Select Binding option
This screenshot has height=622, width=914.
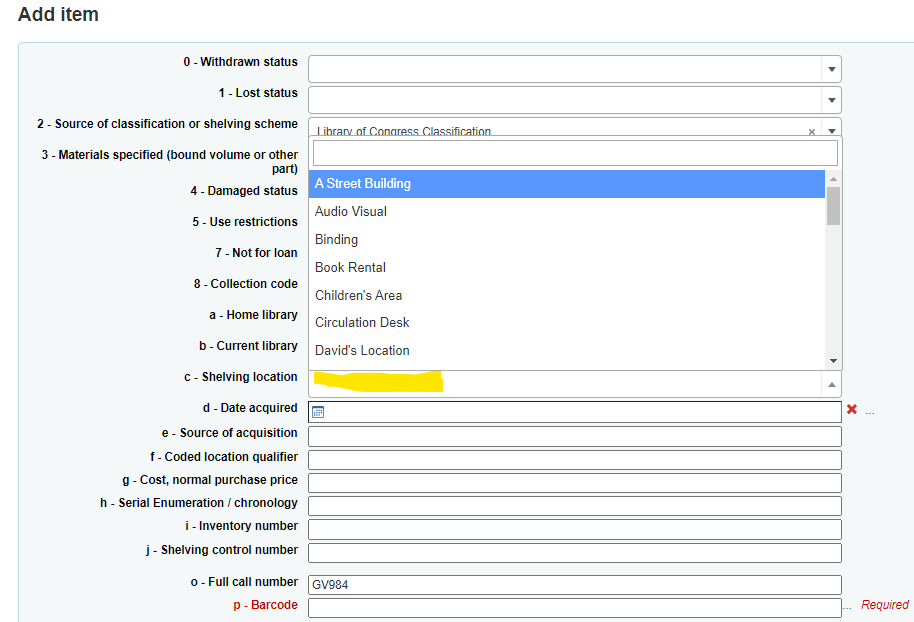[x=567, y=240]
